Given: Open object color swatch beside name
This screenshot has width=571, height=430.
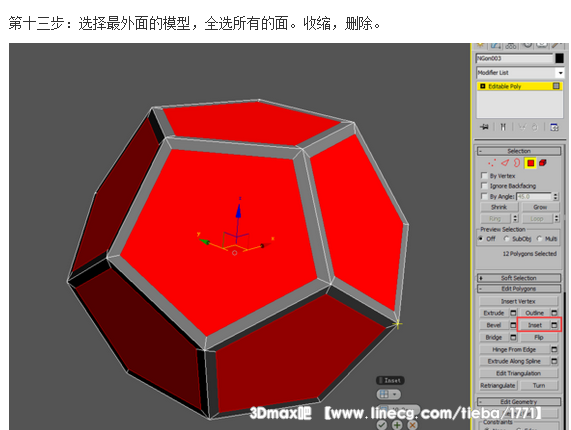Looking at the screenshot, I should (x=559, y=58).
